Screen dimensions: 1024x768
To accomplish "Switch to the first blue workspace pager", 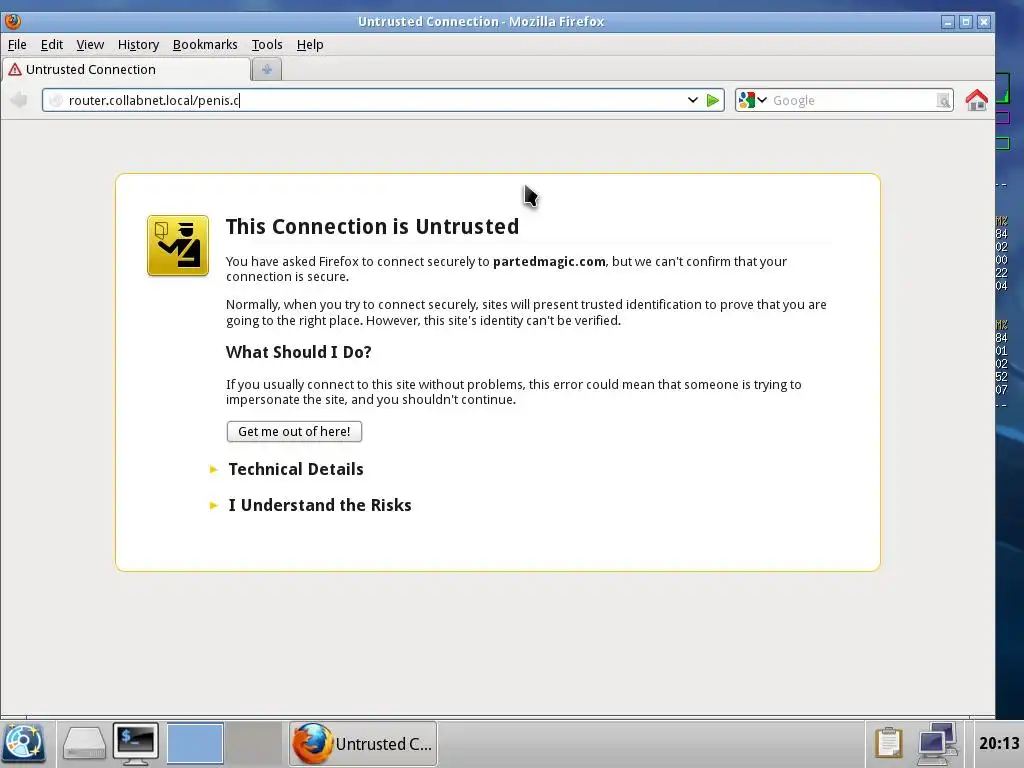I will [195, 743].
